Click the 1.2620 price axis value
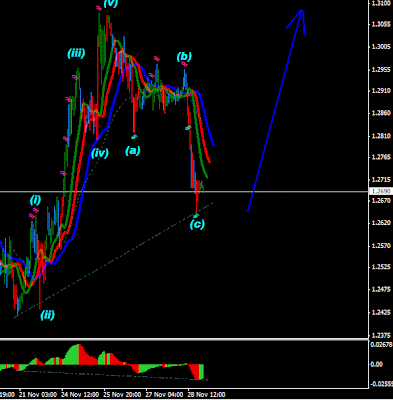 pos(381,223)
